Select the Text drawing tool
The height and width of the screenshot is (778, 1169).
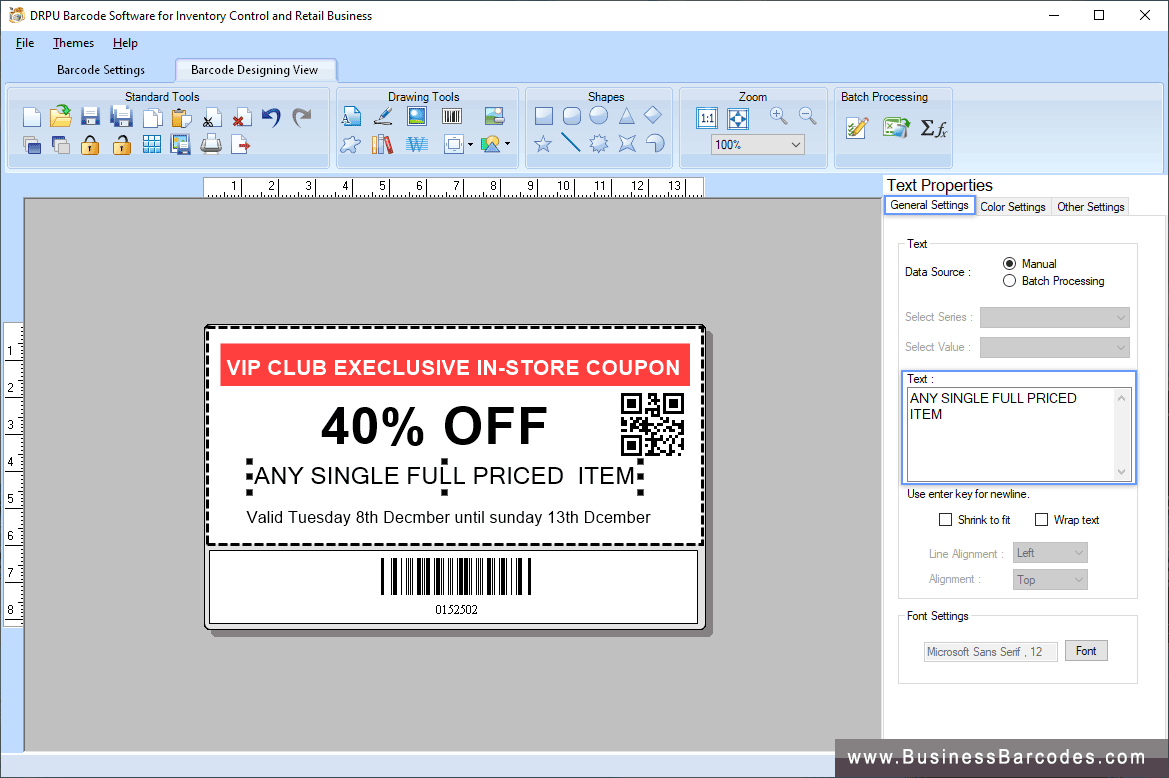(x=351, y=115)
